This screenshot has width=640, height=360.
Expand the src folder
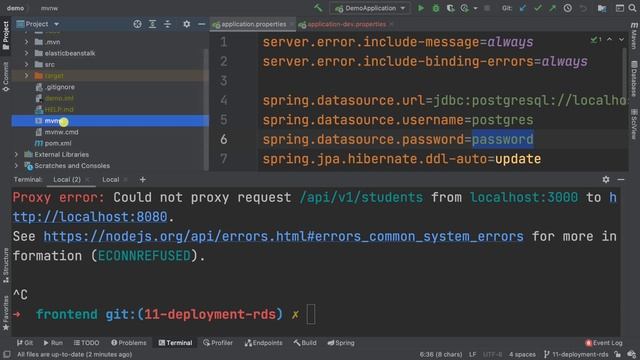click(27, 64)
